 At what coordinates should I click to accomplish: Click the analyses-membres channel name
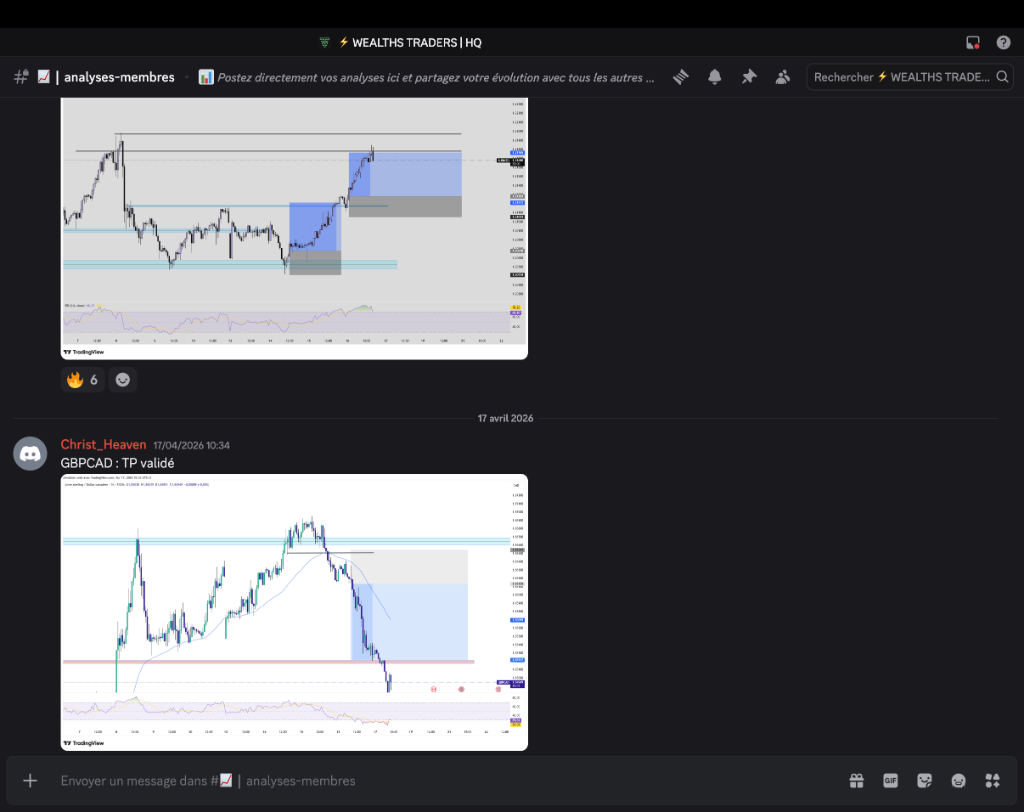tap(119, 77)
